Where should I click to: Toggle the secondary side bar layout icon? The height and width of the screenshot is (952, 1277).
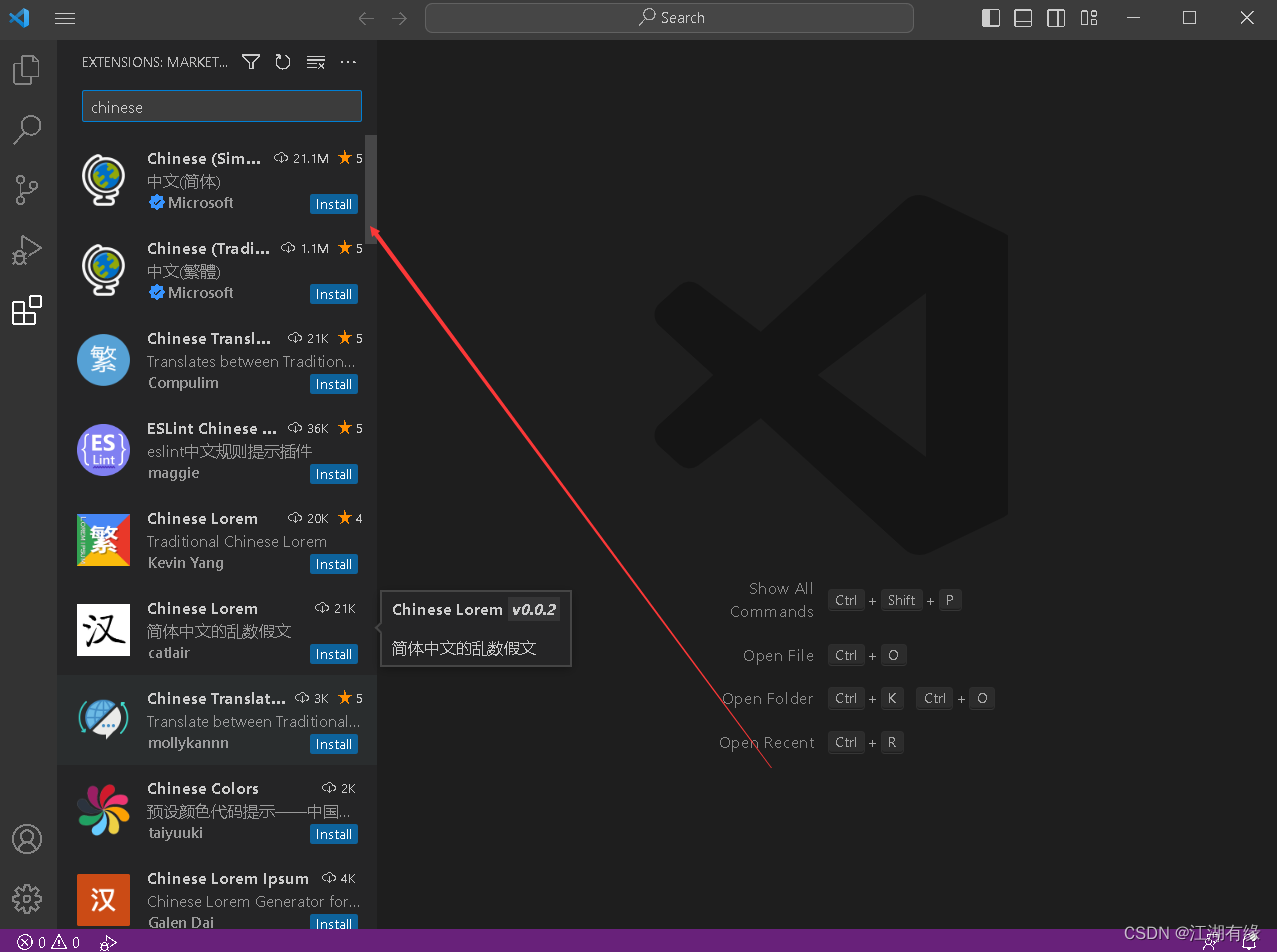(1056, 18)
